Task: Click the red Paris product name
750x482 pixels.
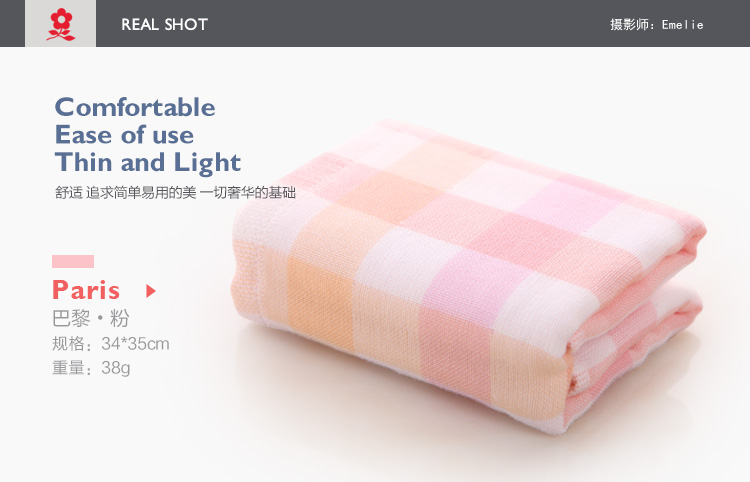Action: point(86,290)
